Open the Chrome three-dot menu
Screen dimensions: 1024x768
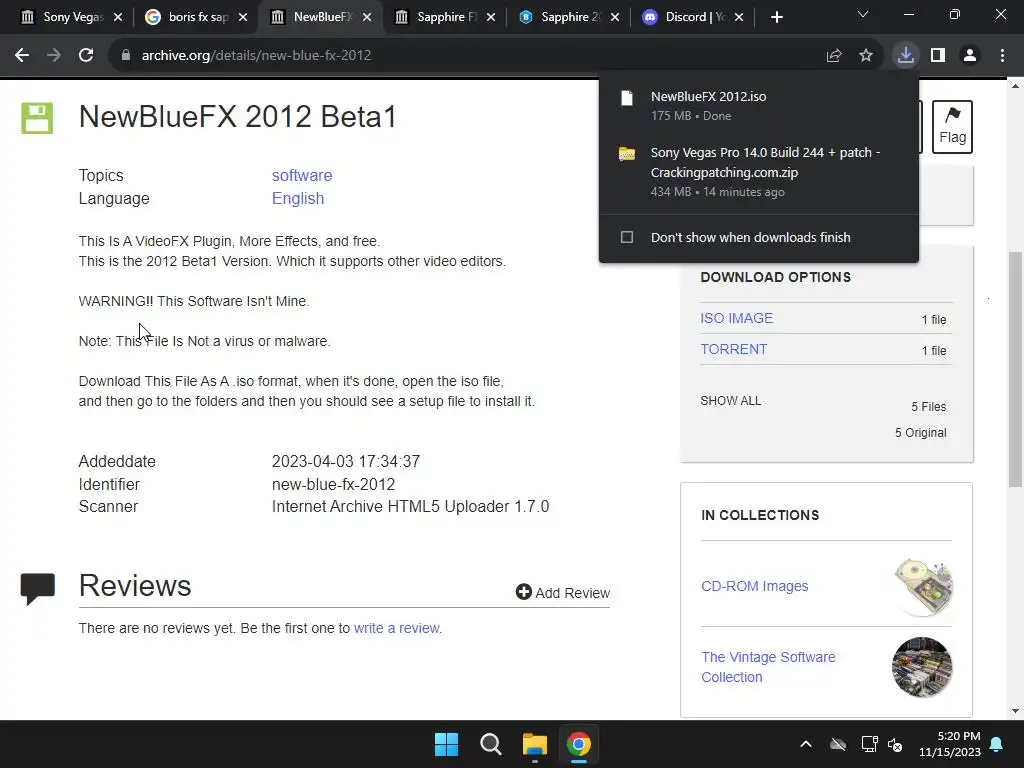tap(1002, 56)
